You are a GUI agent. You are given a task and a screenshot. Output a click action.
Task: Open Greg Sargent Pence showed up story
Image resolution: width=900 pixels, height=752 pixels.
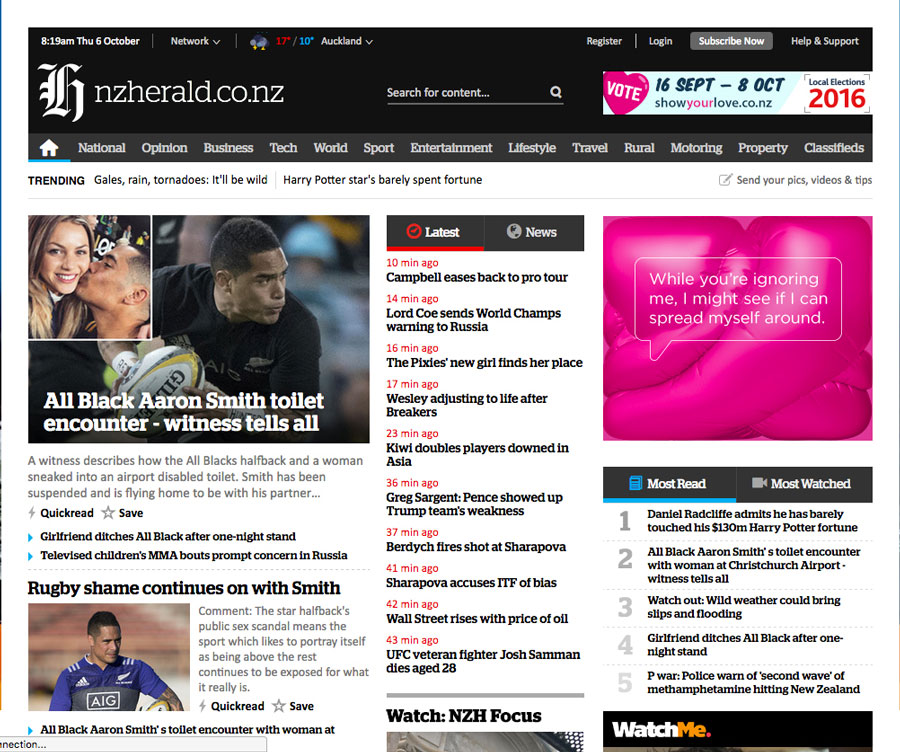pyautogui.click(x=474, y=504)
